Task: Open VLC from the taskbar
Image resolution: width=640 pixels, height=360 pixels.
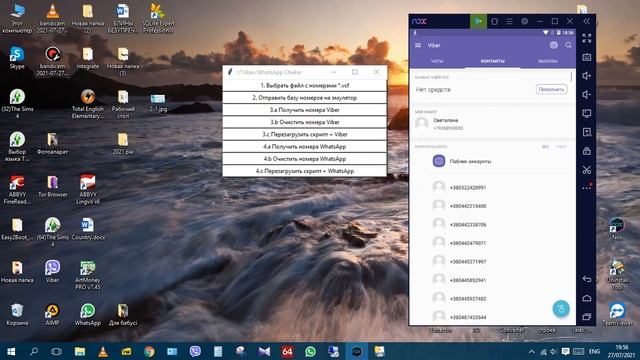Action: [103, 351]
